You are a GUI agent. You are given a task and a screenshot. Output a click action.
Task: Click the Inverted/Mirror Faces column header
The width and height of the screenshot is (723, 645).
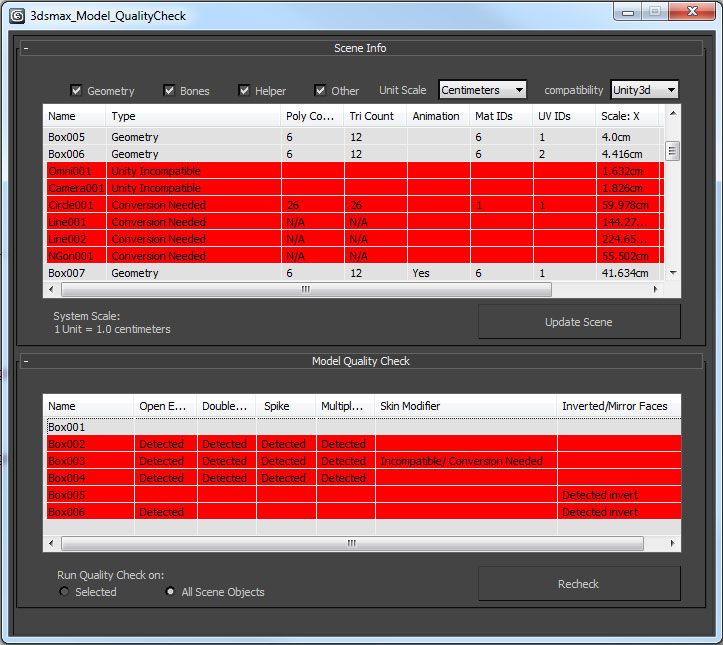pos(619,406)
